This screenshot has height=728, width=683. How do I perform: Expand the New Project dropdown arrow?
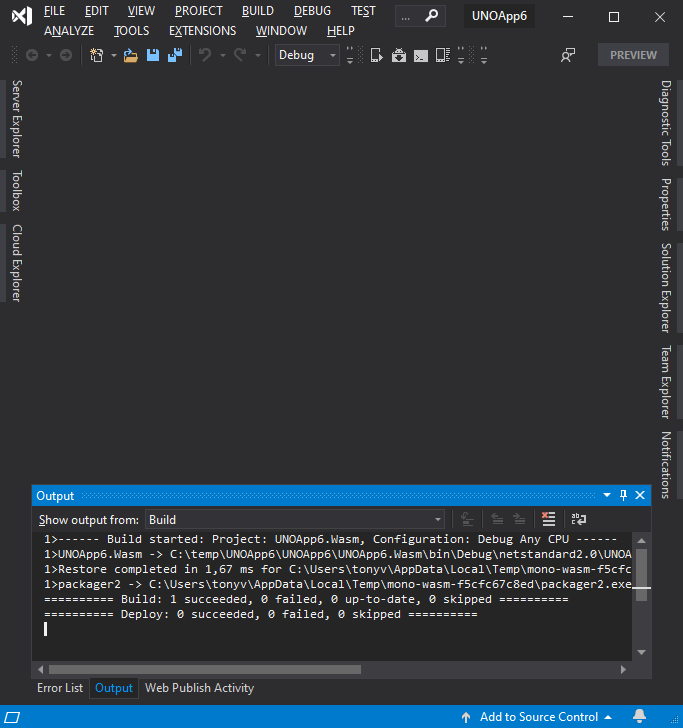pyautogui.click(x=114, y=56)
